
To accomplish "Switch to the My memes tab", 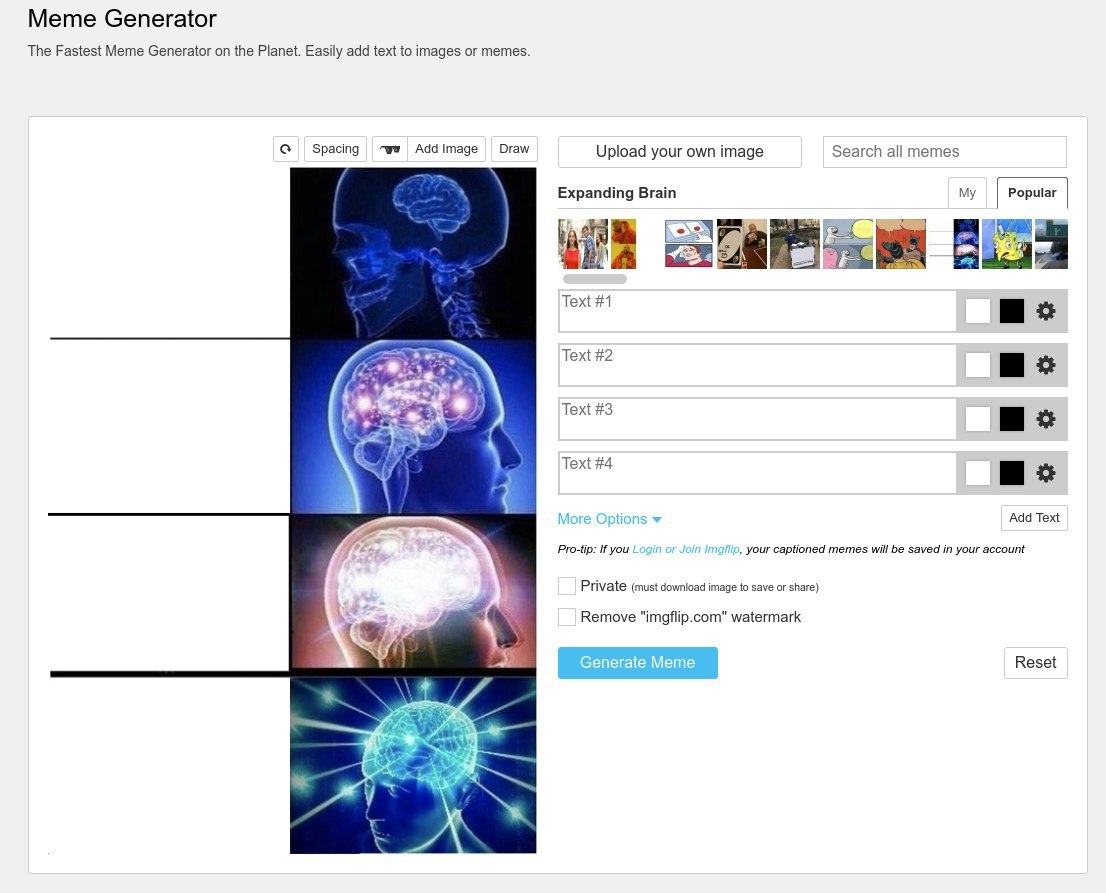I will tap(967, 193).
